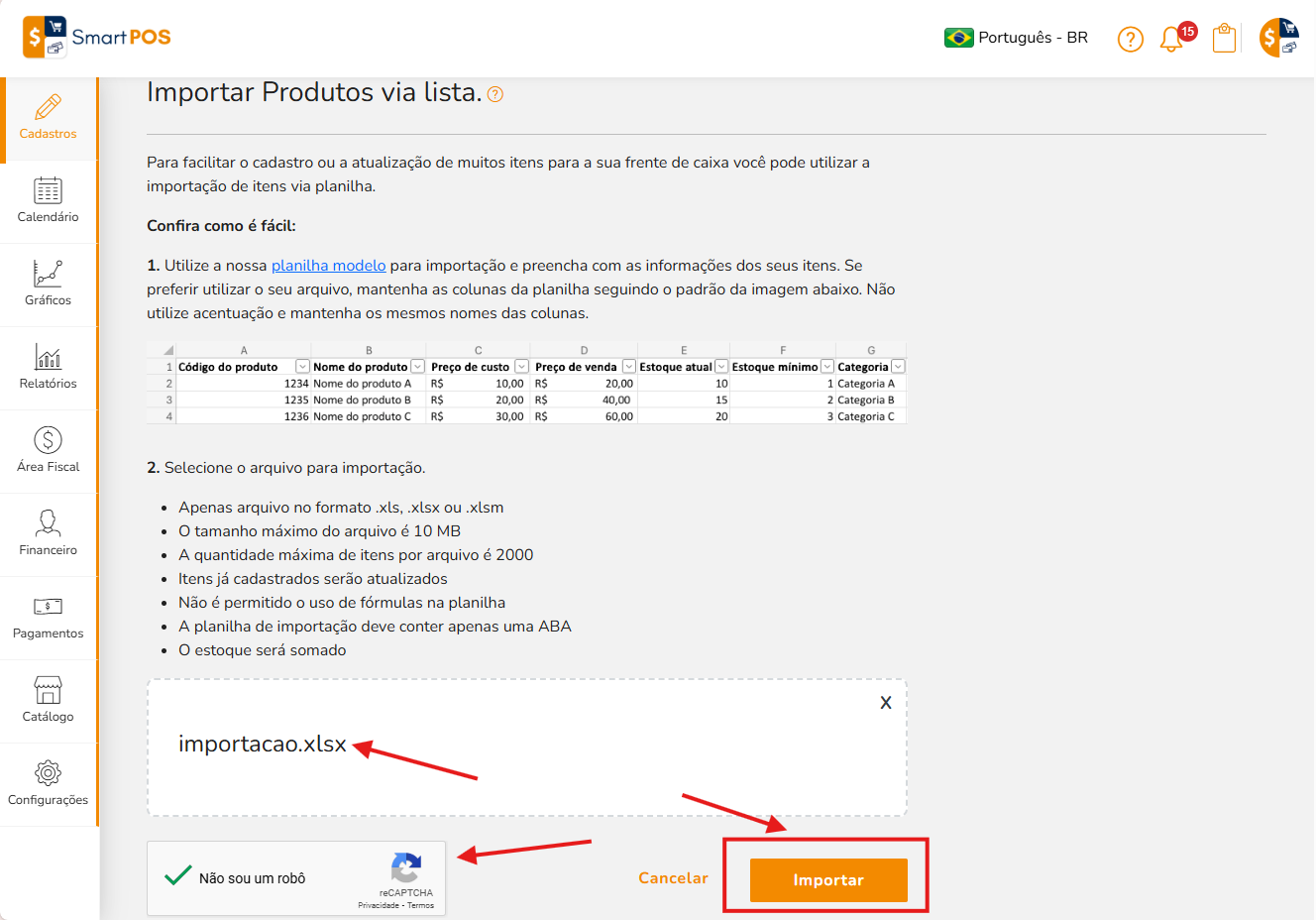This screenshot has height=920, width=1316.
Task: Open the Relatórios report icon
Action: click(x=48, y=357)
